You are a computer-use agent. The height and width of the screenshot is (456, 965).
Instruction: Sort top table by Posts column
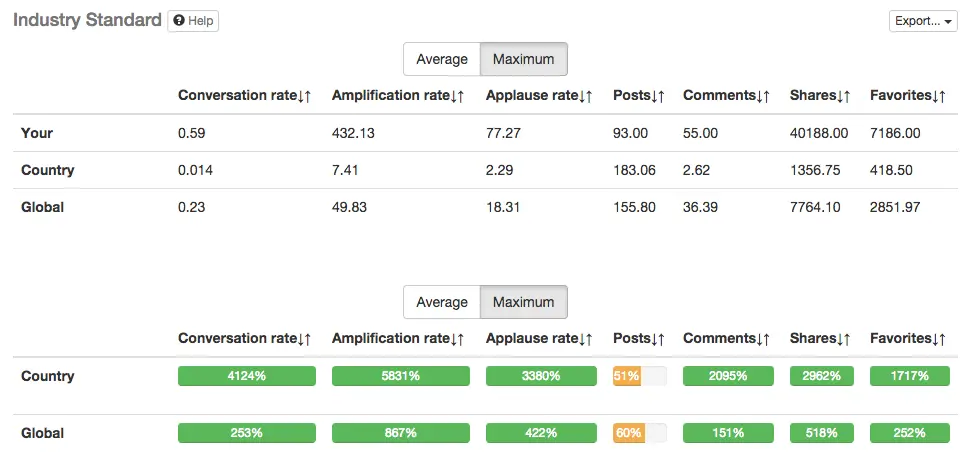tap(639, 96)
